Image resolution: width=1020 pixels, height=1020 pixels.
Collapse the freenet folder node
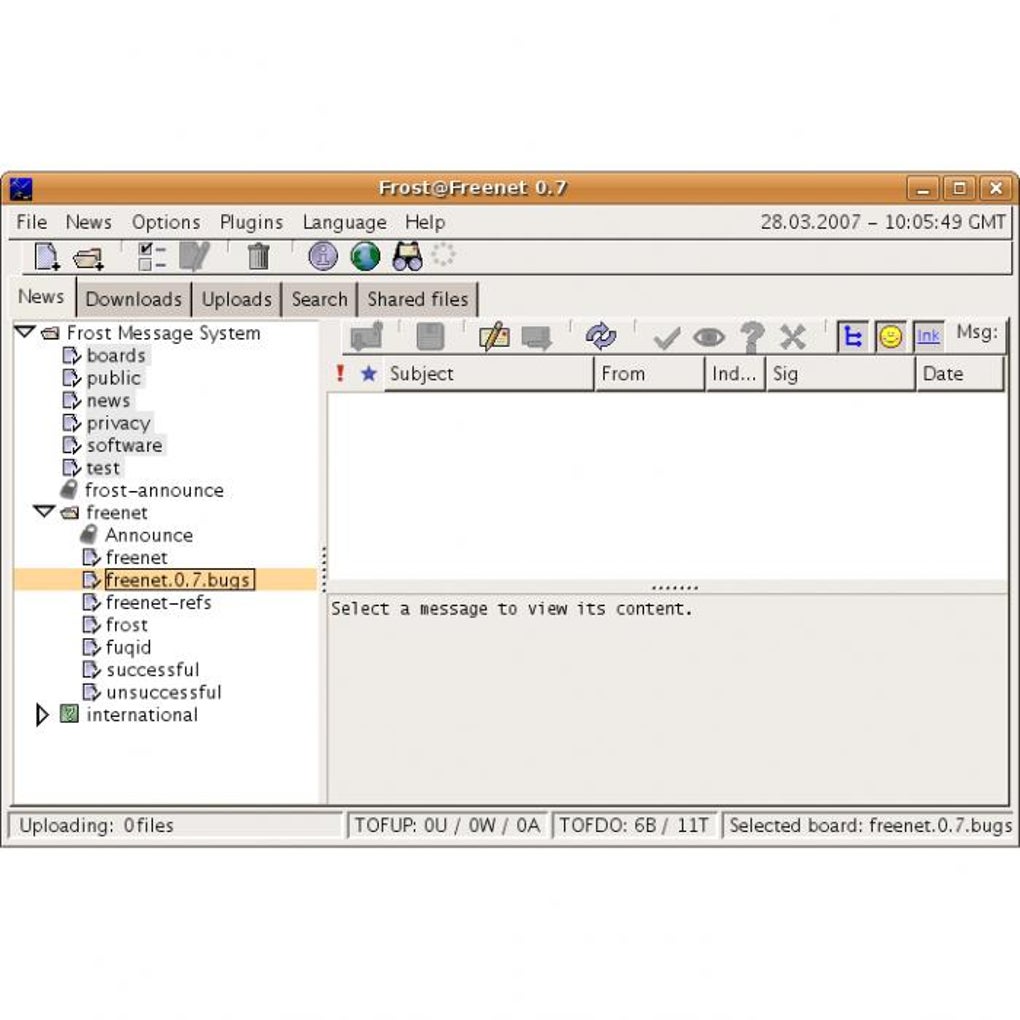(44, 512)
